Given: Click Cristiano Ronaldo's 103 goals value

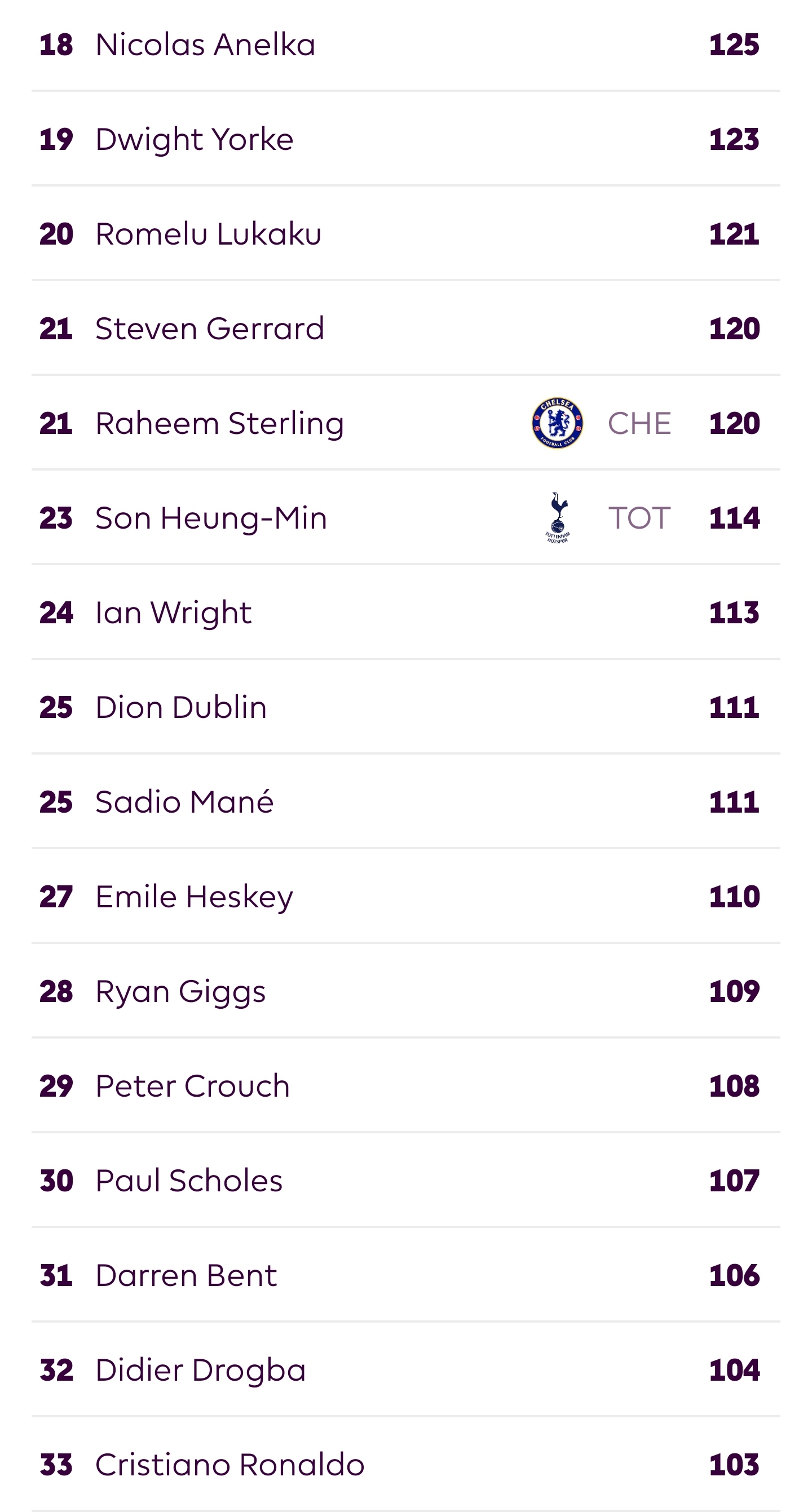Looking at the screenshot, I should click(734, 1465).
